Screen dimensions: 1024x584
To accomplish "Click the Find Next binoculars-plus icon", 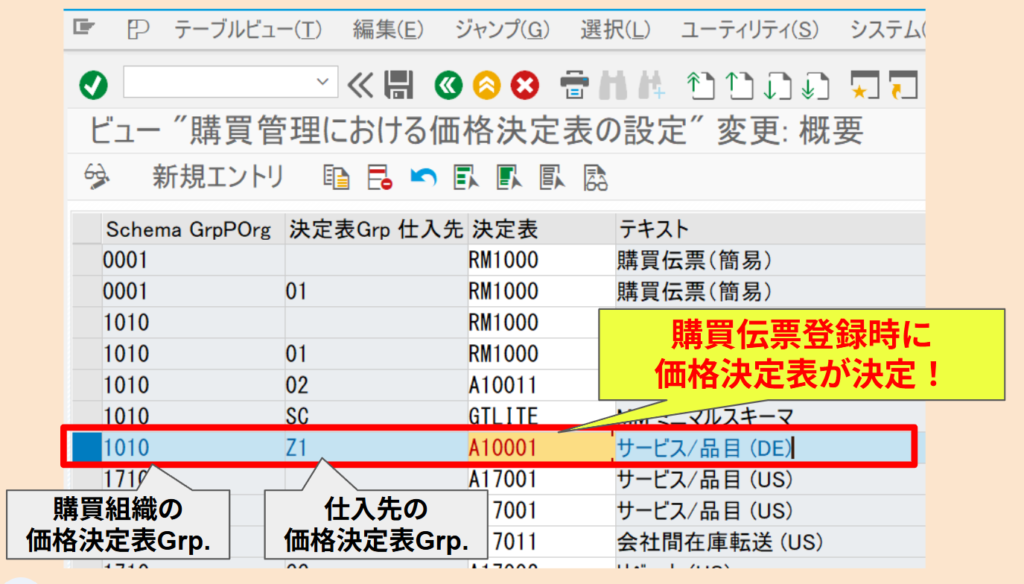I will 651,86.
